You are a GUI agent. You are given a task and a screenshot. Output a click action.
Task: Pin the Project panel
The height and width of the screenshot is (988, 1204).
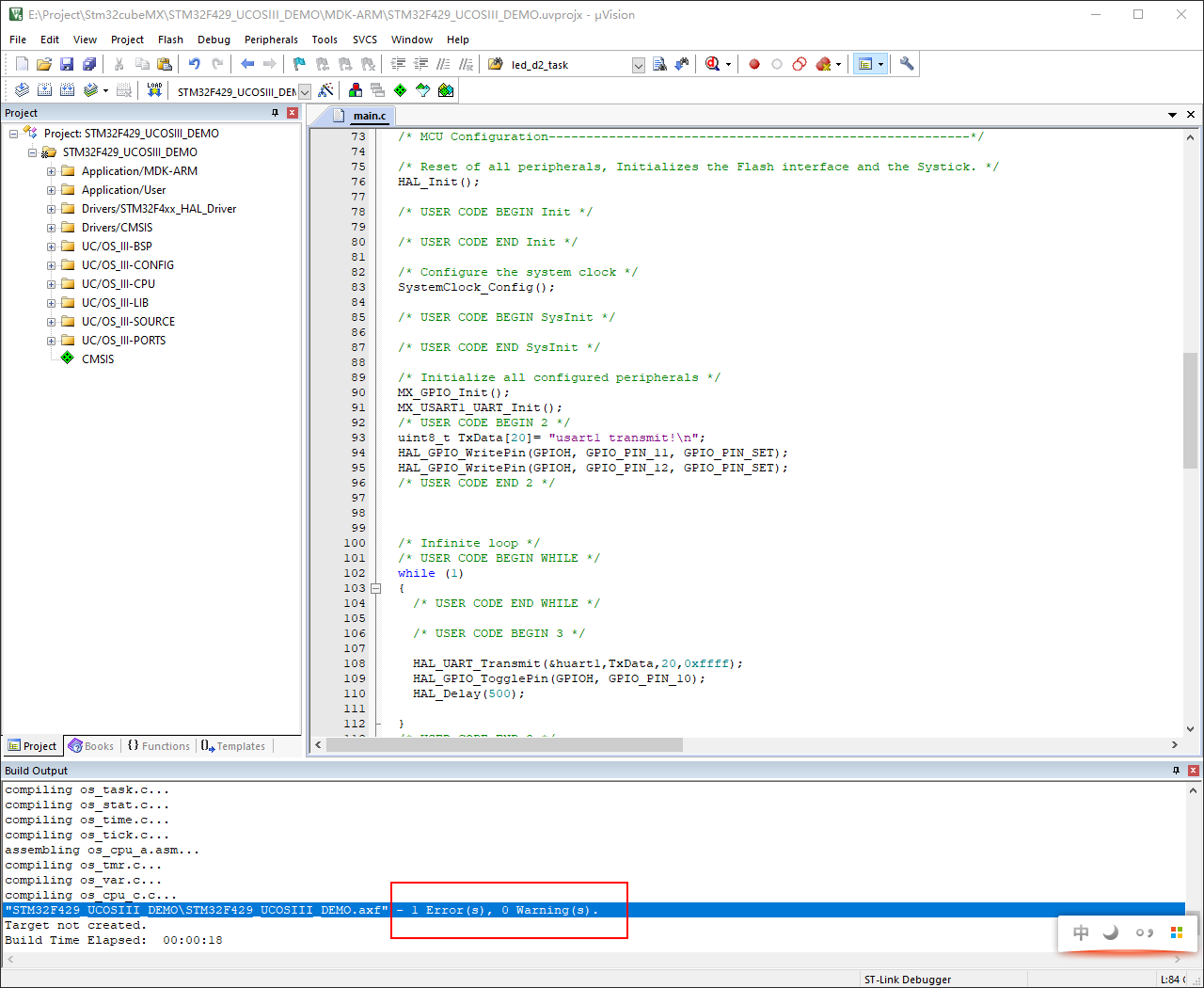(x=276, y=113)
